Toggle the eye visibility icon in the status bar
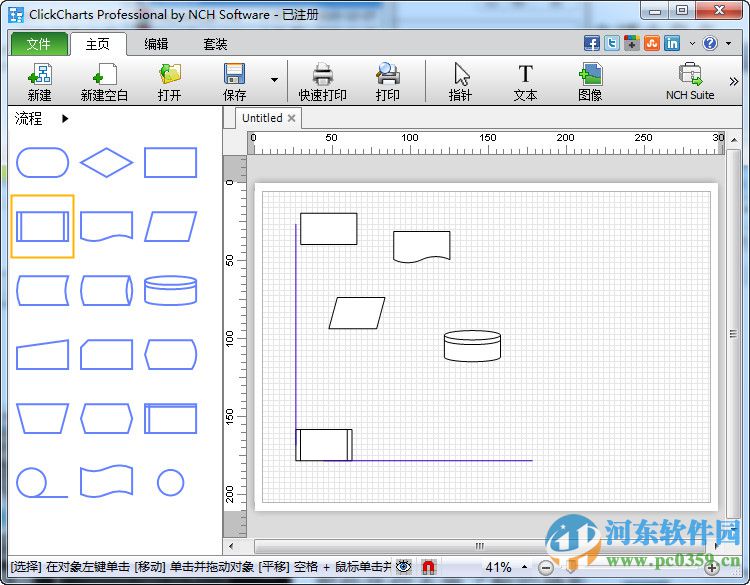The image size is (750, 585). [x=404, y=567]
